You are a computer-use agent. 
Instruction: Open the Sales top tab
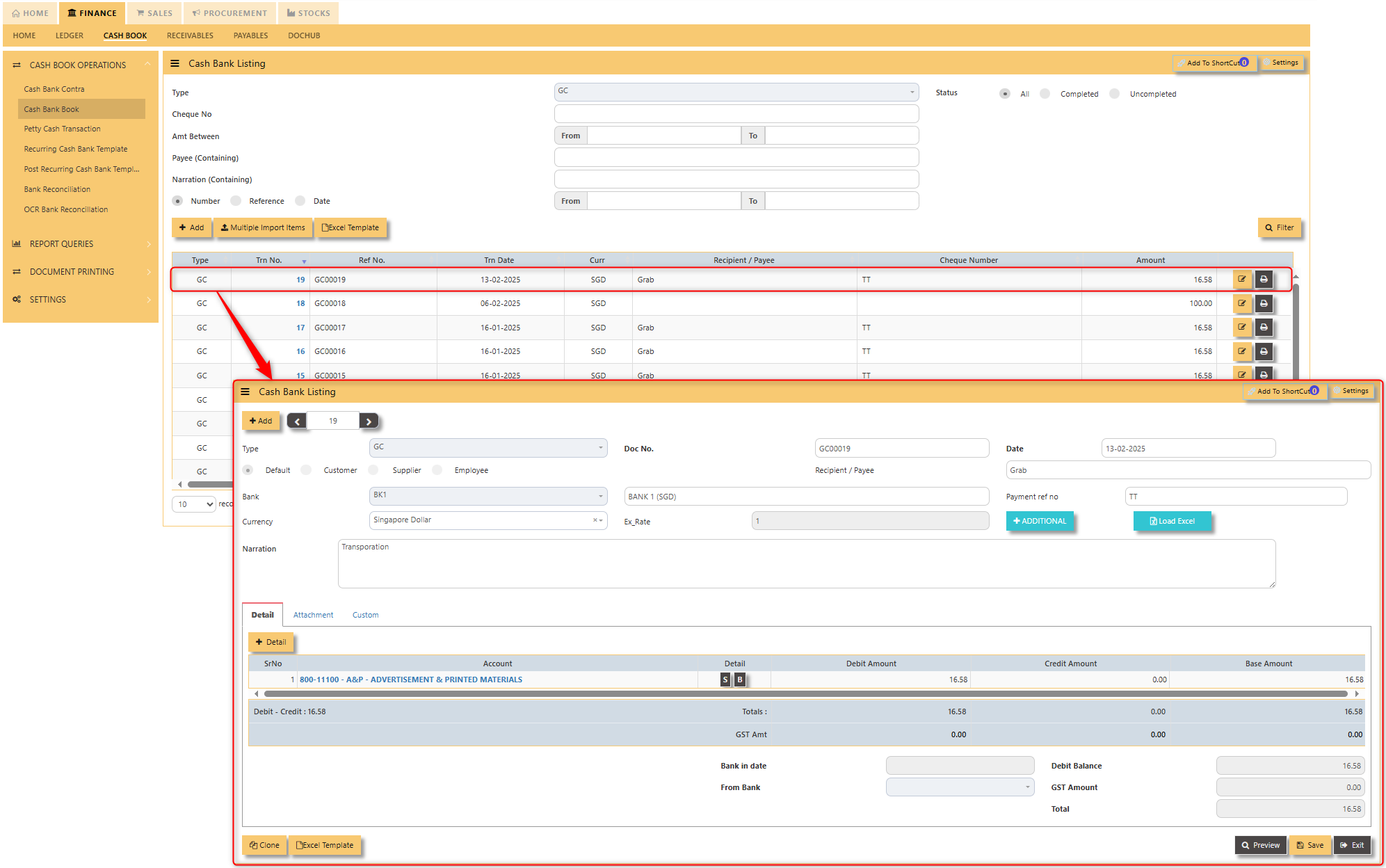[x=154, y=13]
